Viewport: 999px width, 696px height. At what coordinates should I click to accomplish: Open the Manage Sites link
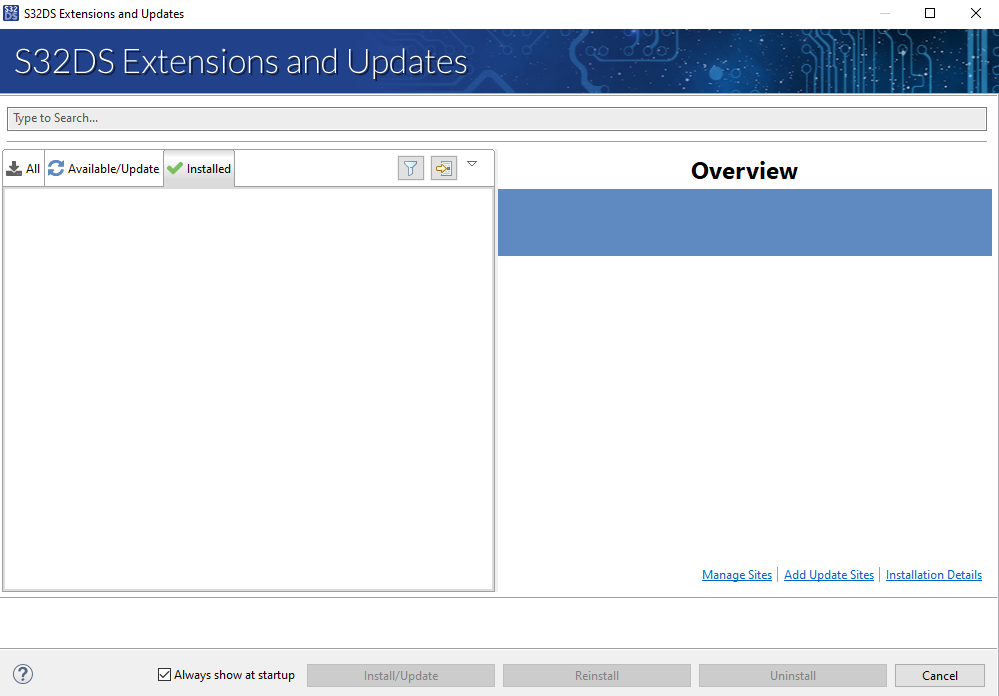click(x=737, y=575)
